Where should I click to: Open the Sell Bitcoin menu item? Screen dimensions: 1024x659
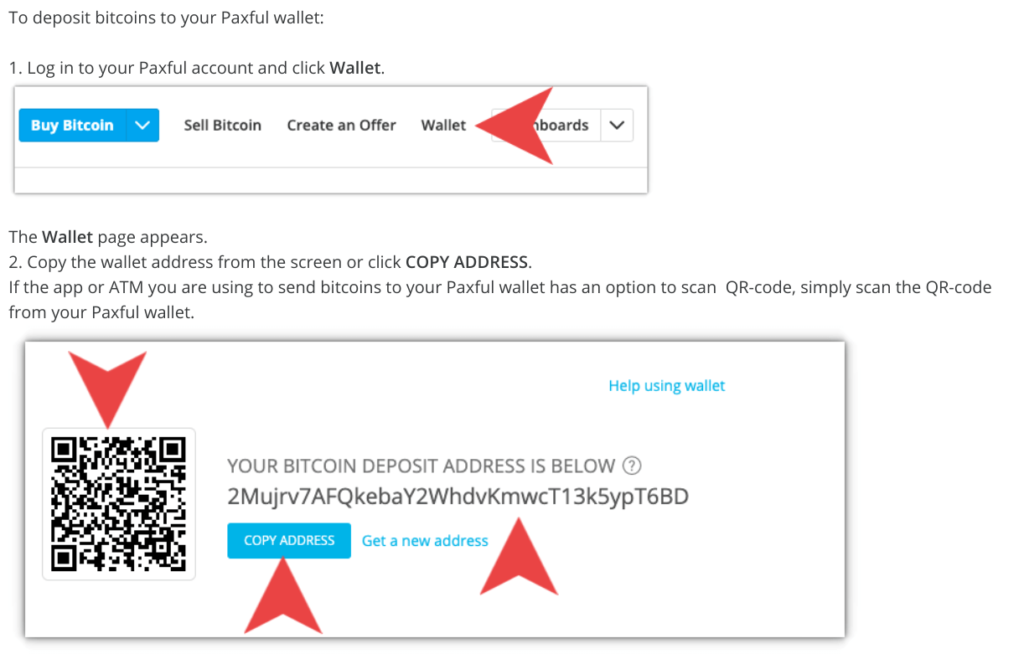tap(223, 125)
